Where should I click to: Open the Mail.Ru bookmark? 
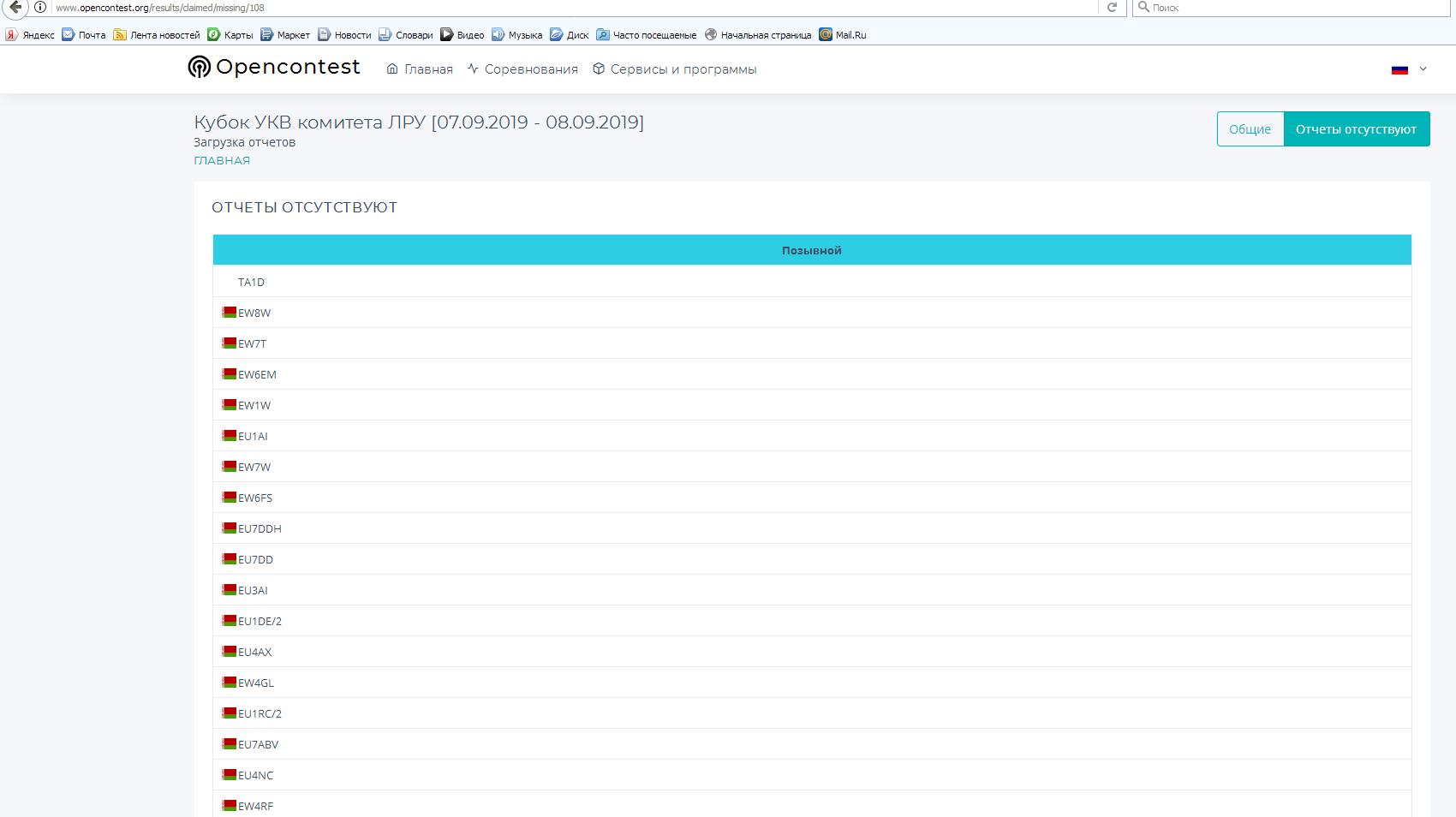point(843,35)
